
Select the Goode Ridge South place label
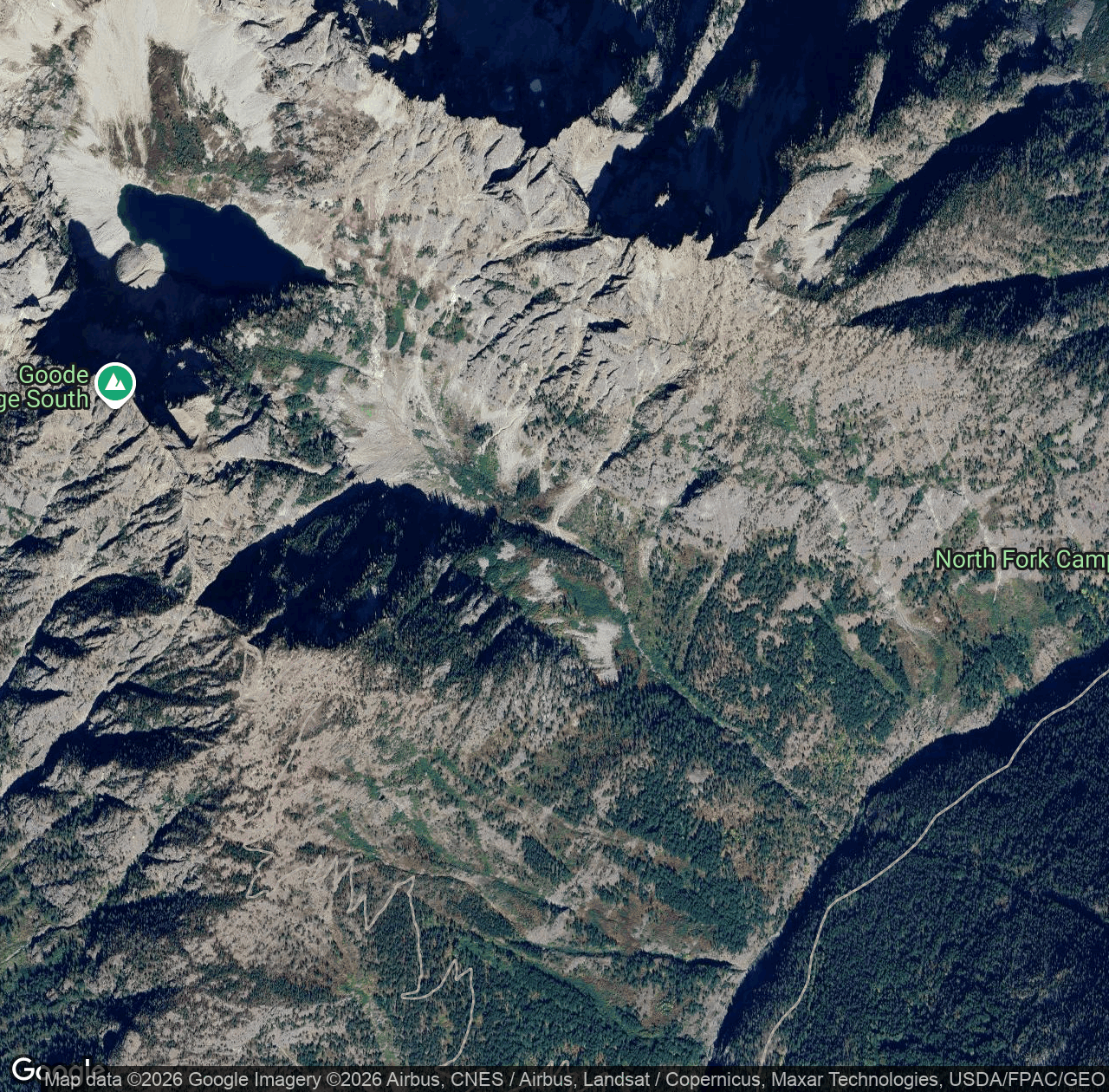click(x=45, y=387)
